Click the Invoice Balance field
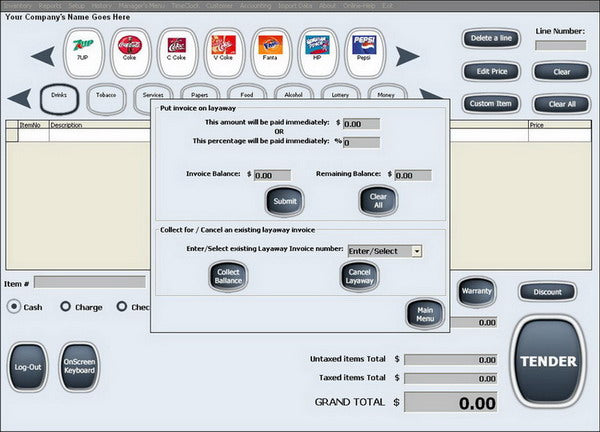This screenshot has height=432, width=600. tap(272, 176)
